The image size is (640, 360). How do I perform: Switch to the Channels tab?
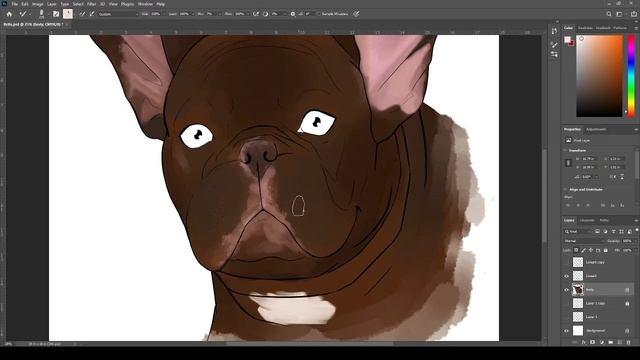coord(587,220)
